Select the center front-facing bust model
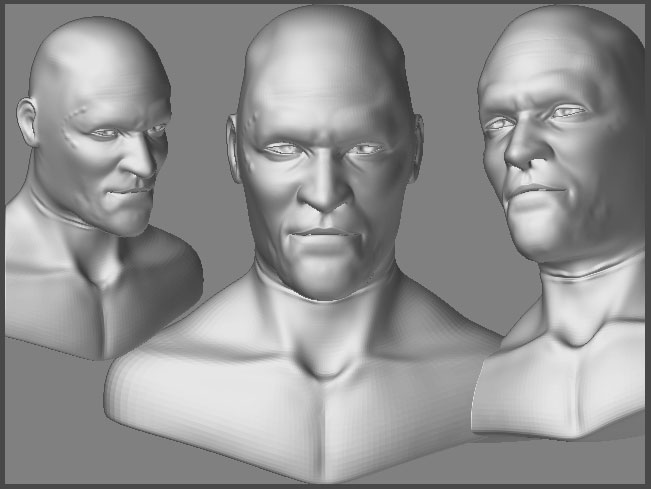651x489 pixels. 303,244
